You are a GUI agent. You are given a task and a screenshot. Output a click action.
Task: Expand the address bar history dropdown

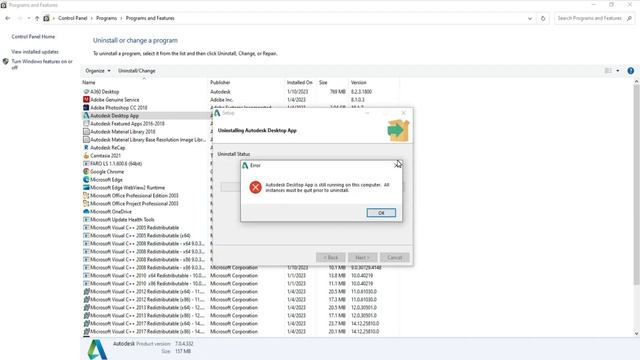[530, 18]
